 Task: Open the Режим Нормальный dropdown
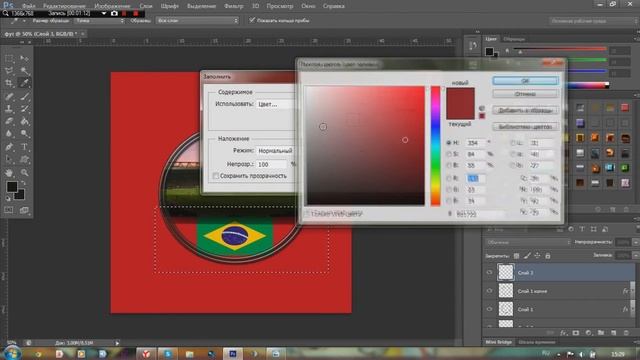tap(276, 151)
